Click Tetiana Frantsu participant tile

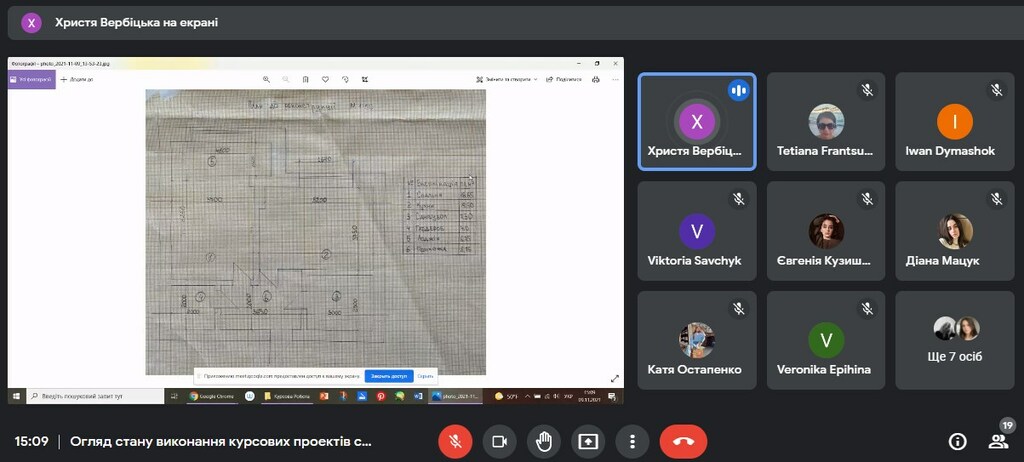pos(826,121)
